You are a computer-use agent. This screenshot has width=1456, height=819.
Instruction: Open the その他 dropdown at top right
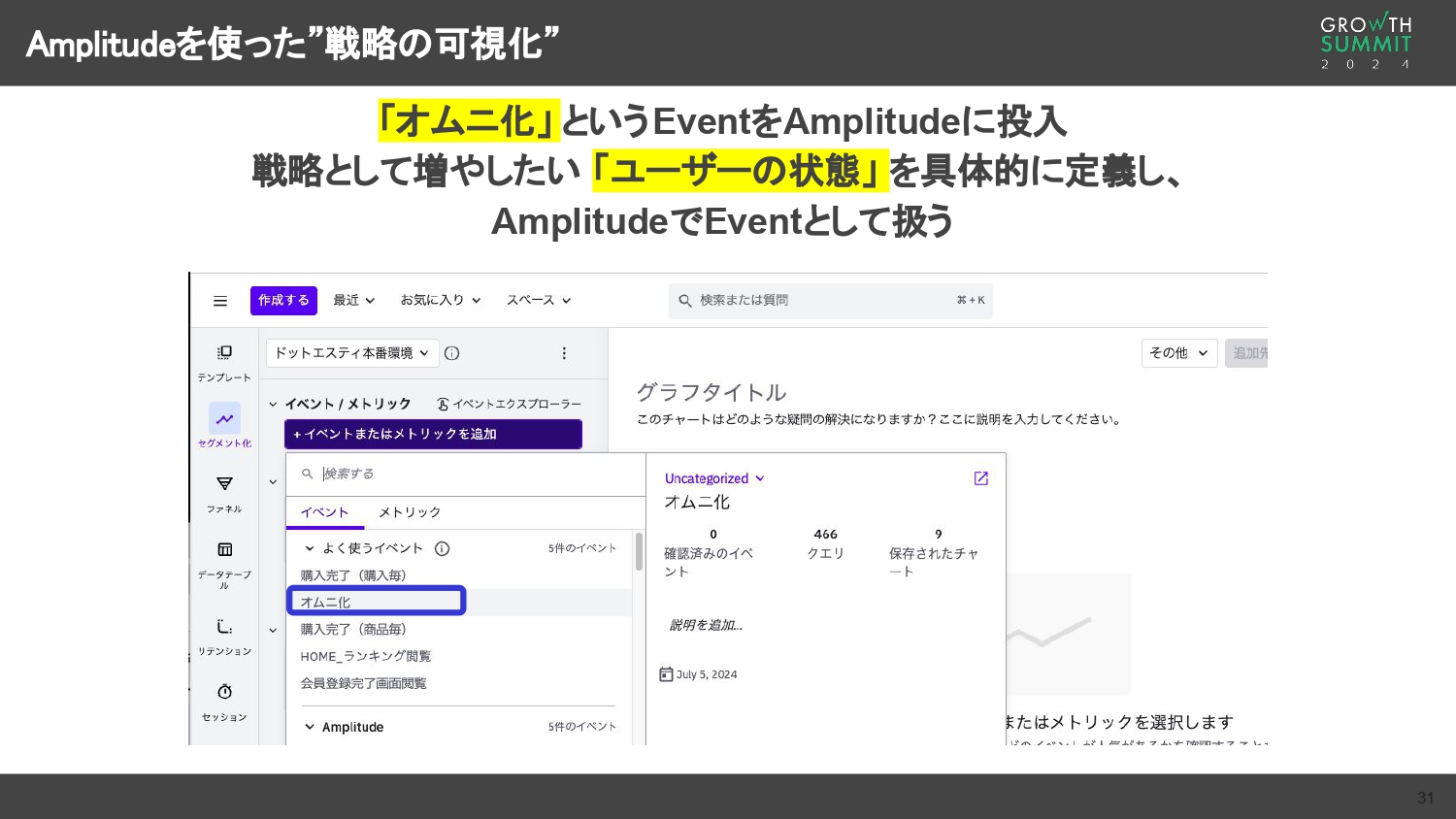(1178, 352)
